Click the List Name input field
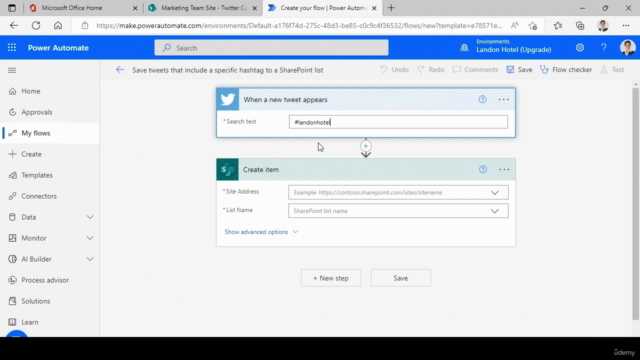Viewport: 640px width, 360px height. (x=398, y=211)
